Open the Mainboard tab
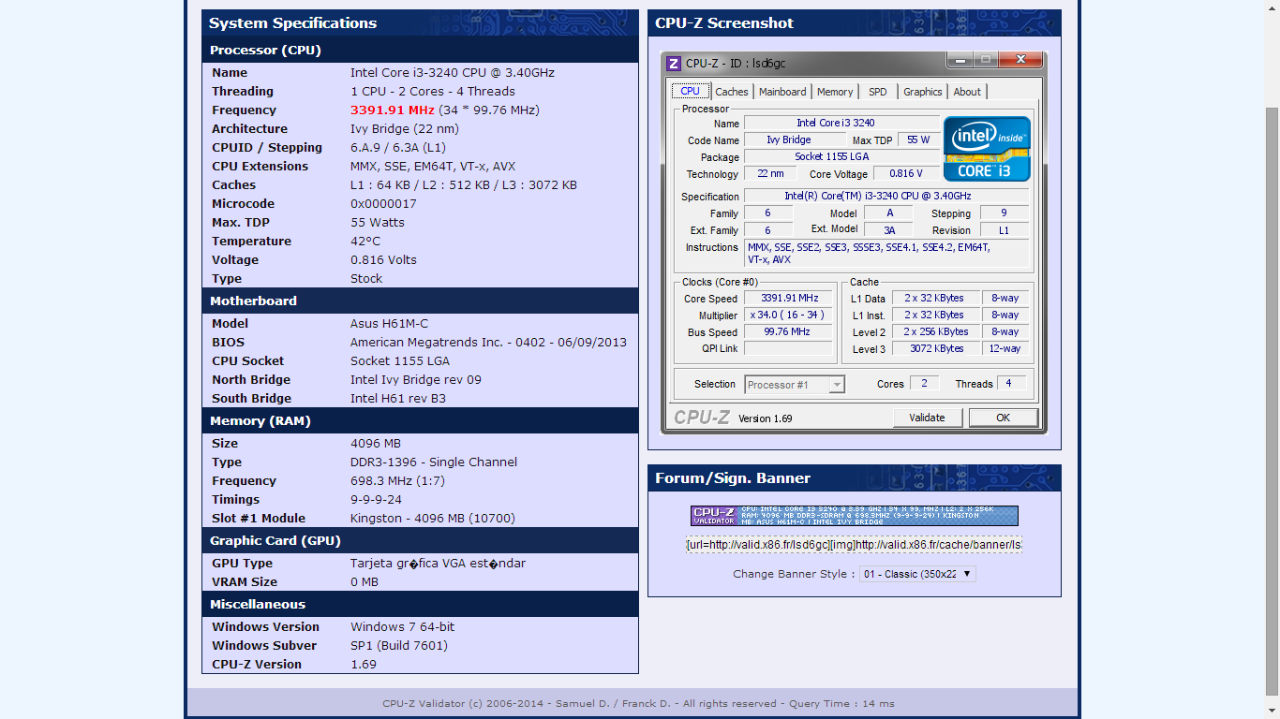This screenshot has width=1280, height=719. 782,92
